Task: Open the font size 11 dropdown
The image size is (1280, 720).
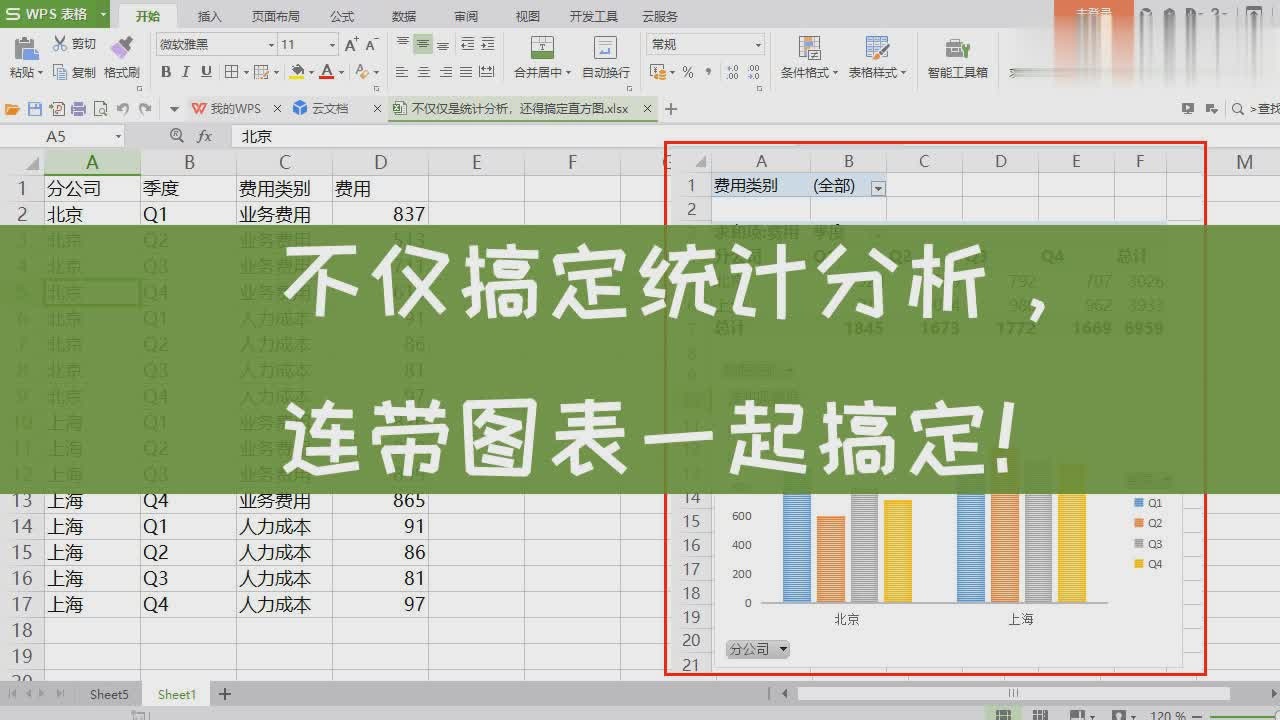Action: [332, 44]
